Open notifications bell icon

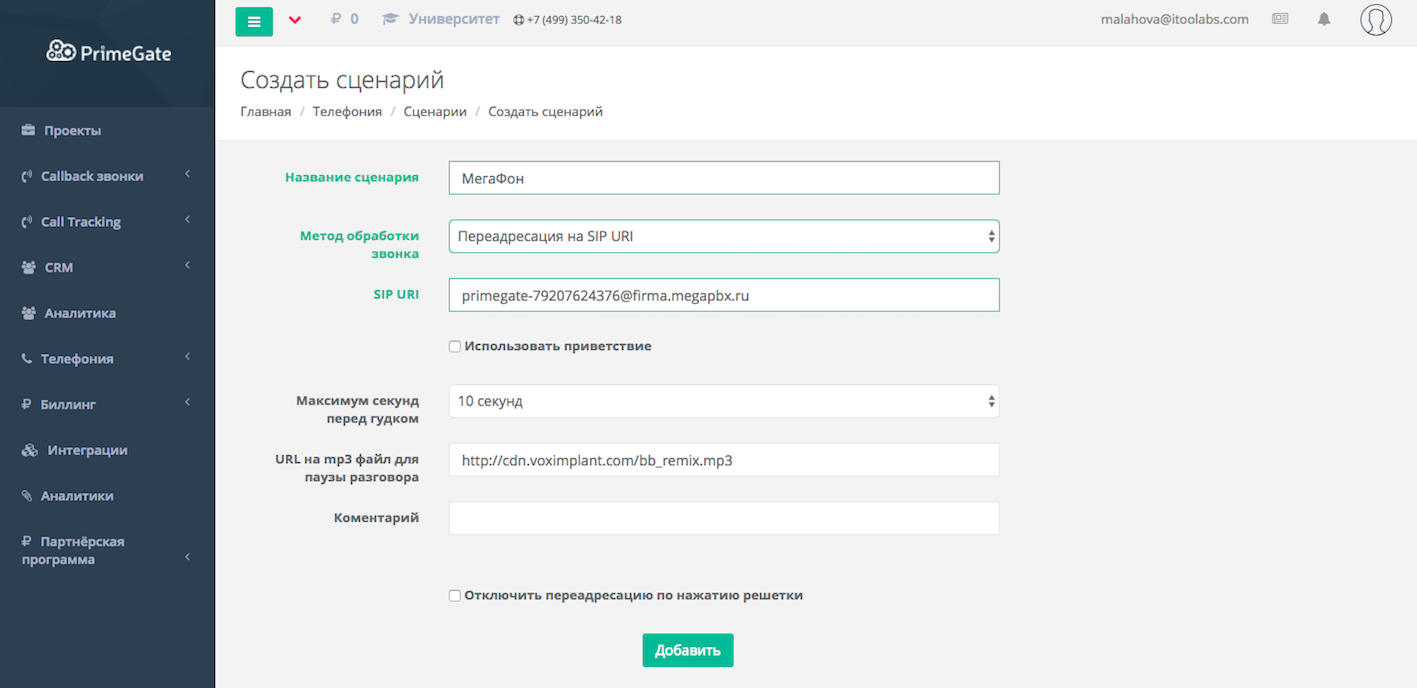(x=1324, y=19)
